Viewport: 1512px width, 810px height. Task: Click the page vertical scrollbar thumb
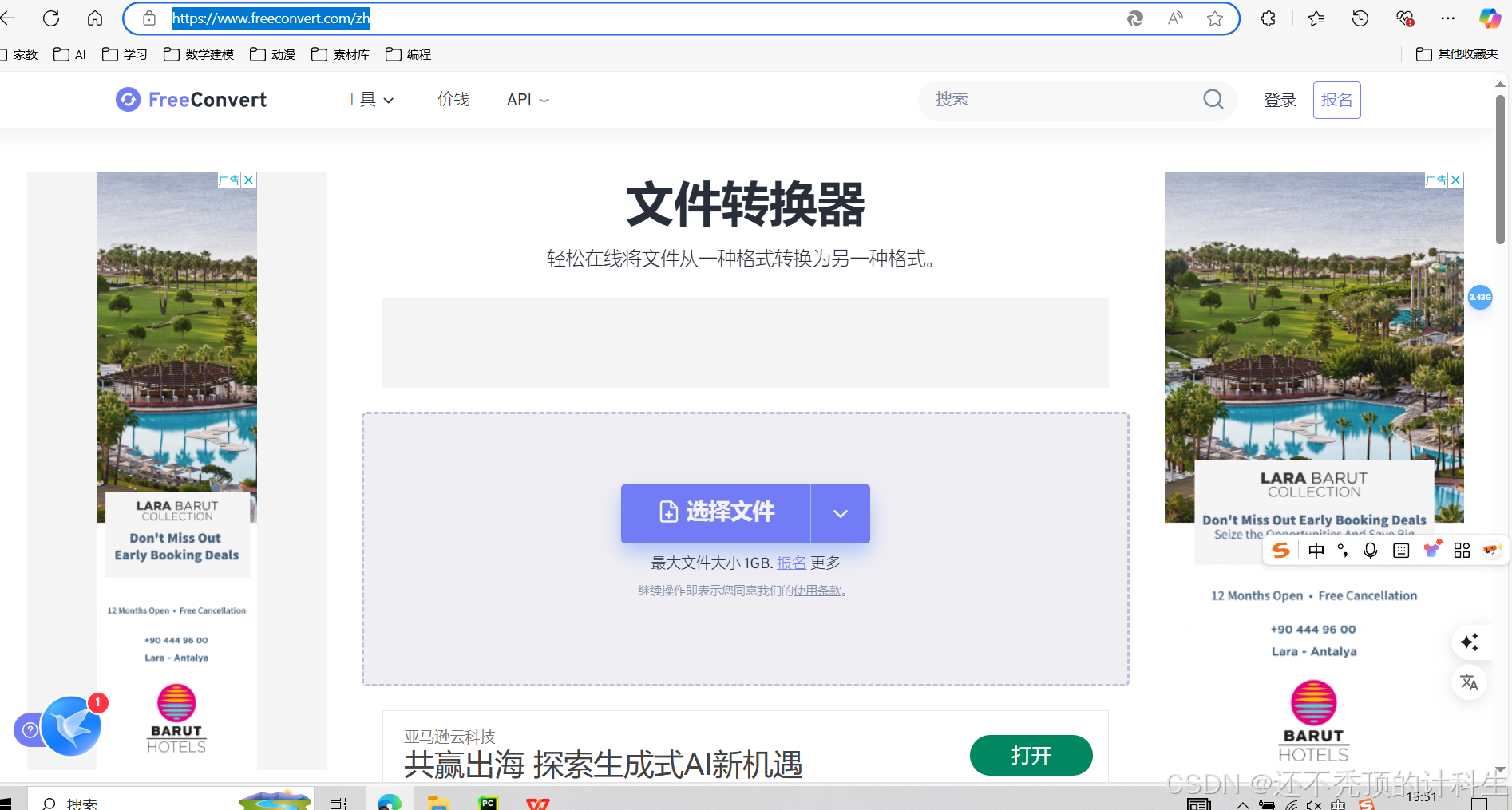coord(1500,169)
